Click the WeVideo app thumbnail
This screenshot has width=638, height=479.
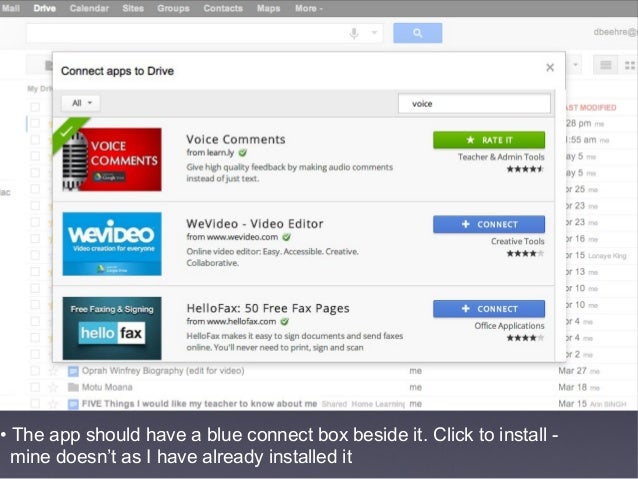coord(112,244)
